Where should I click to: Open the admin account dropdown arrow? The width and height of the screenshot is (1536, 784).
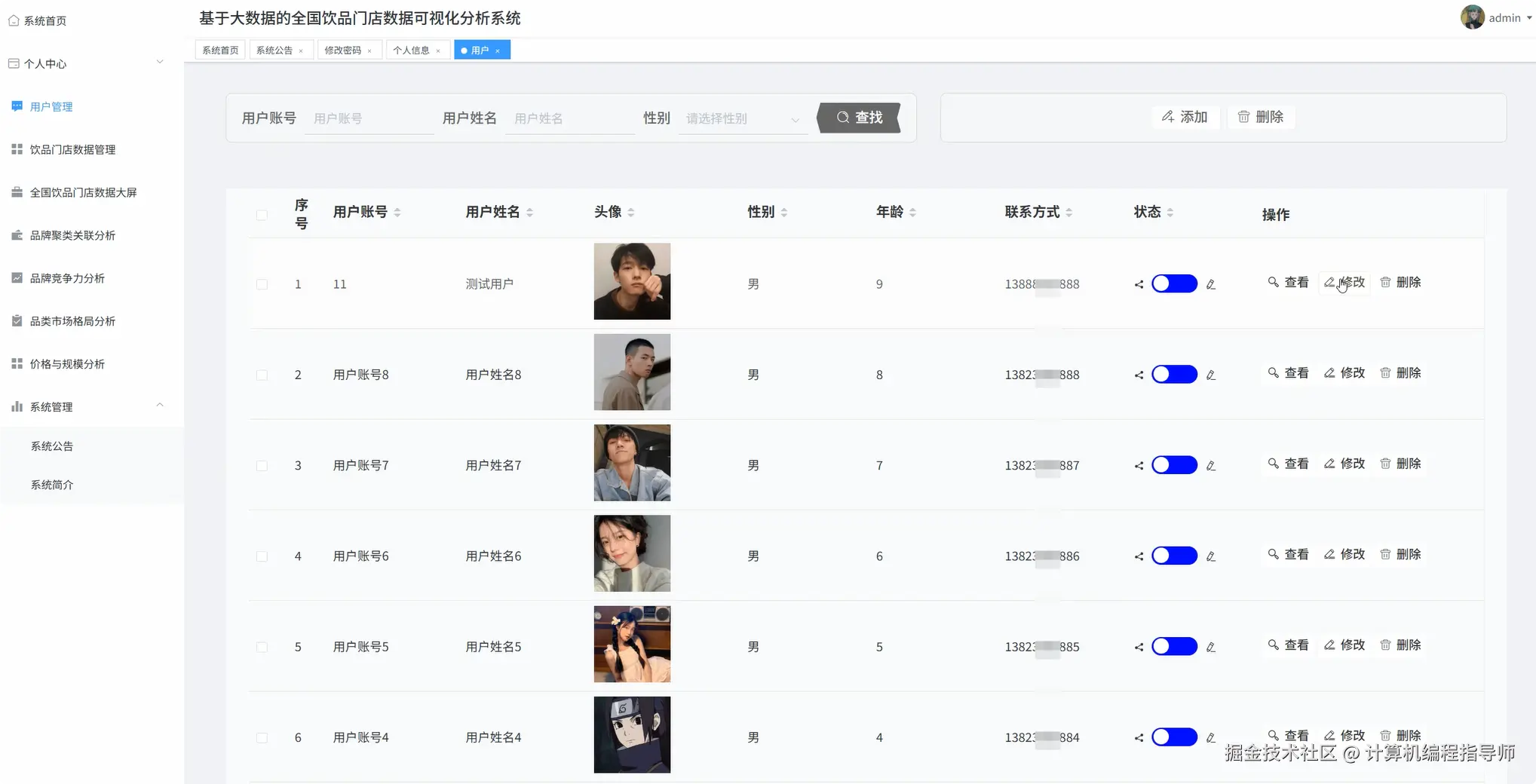coord(1529,18)
